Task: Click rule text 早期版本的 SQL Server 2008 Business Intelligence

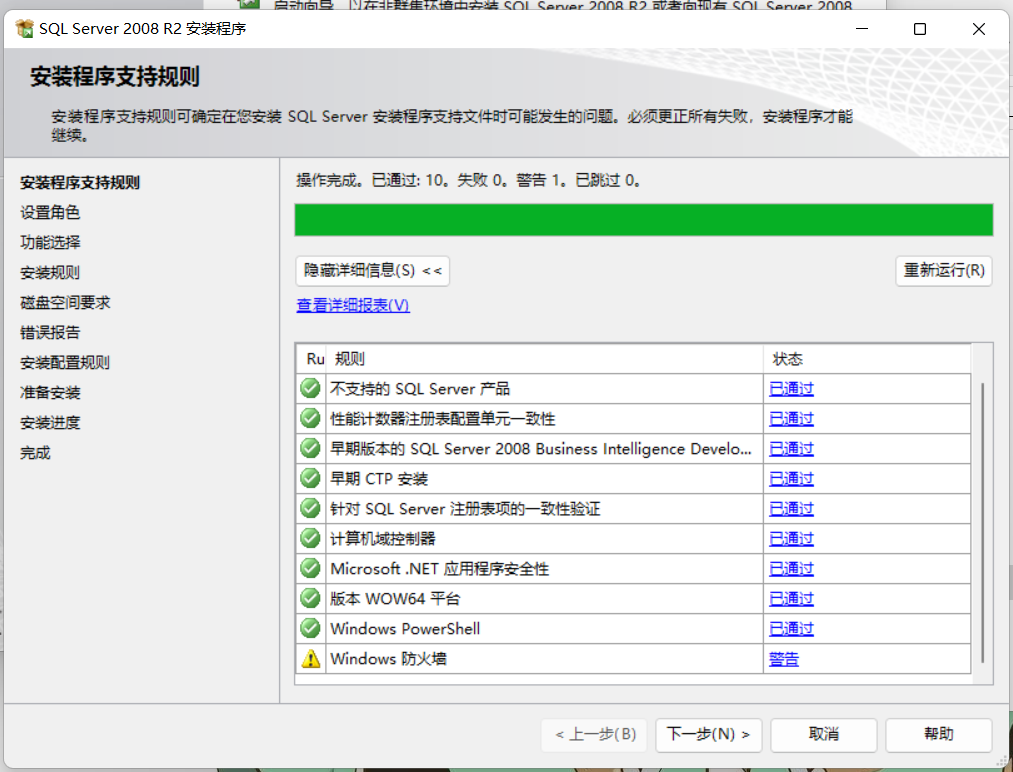Action: pos(541,449)
